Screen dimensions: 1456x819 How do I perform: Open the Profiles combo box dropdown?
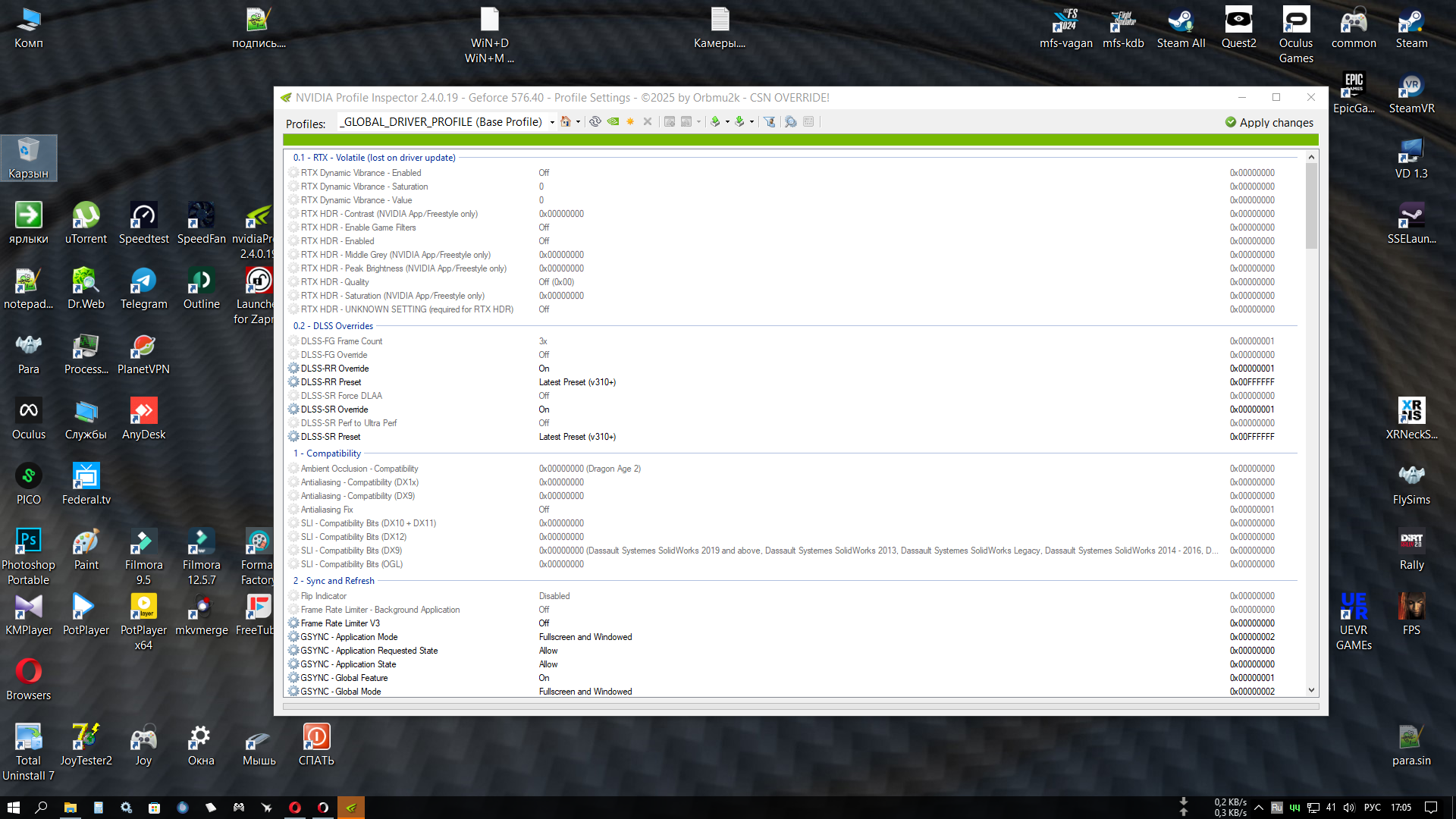(x=552, y=122)
